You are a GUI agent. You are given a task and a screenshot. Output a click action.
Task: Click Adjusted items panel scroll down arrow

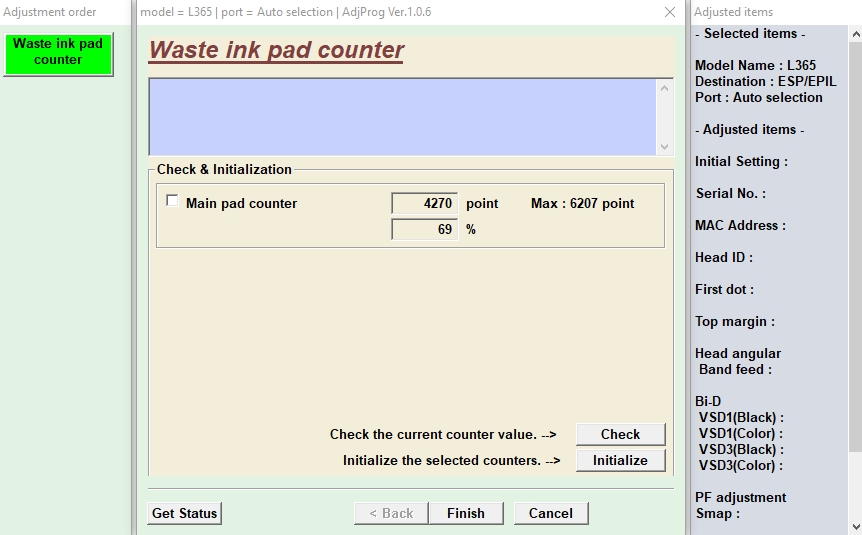(x=855, y=526)
